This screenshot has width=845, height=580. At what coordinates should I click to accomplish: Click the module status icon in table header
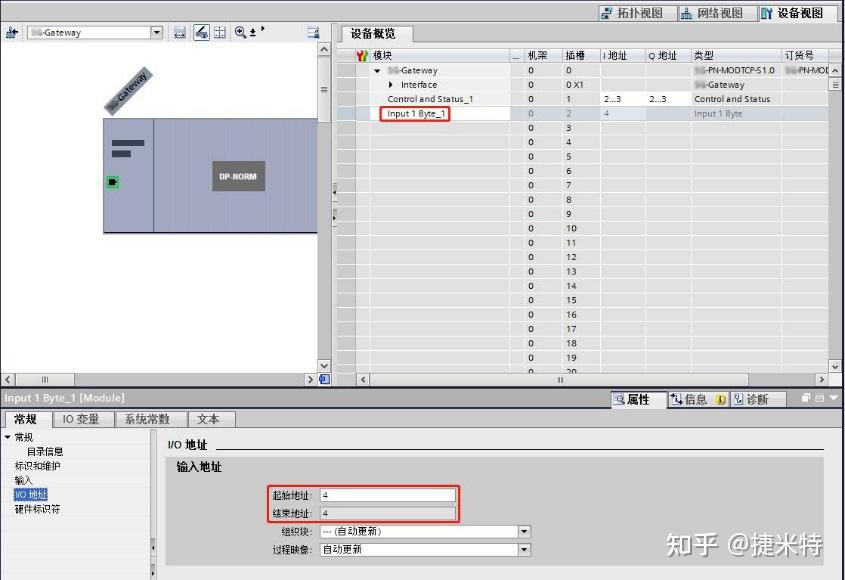[362, 56]
